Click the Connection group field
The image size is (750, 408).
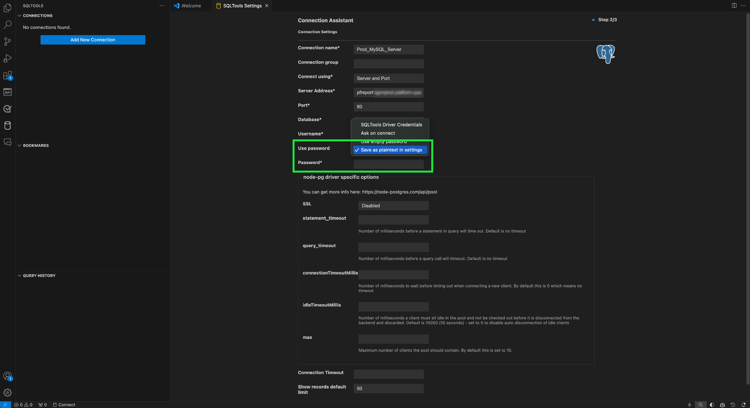(388, 64)
